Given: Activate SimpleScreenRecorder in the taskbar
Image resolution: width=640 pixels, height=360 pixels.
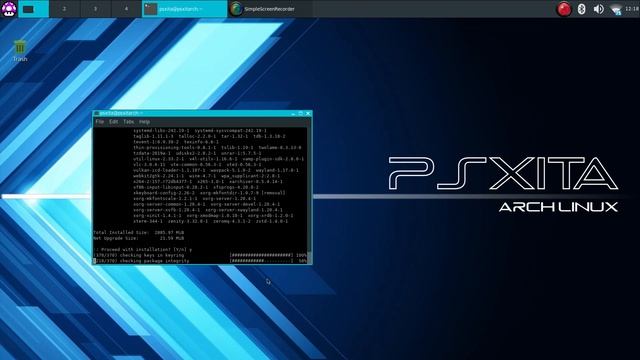Looking at the screenshot, I should [270, 9].
